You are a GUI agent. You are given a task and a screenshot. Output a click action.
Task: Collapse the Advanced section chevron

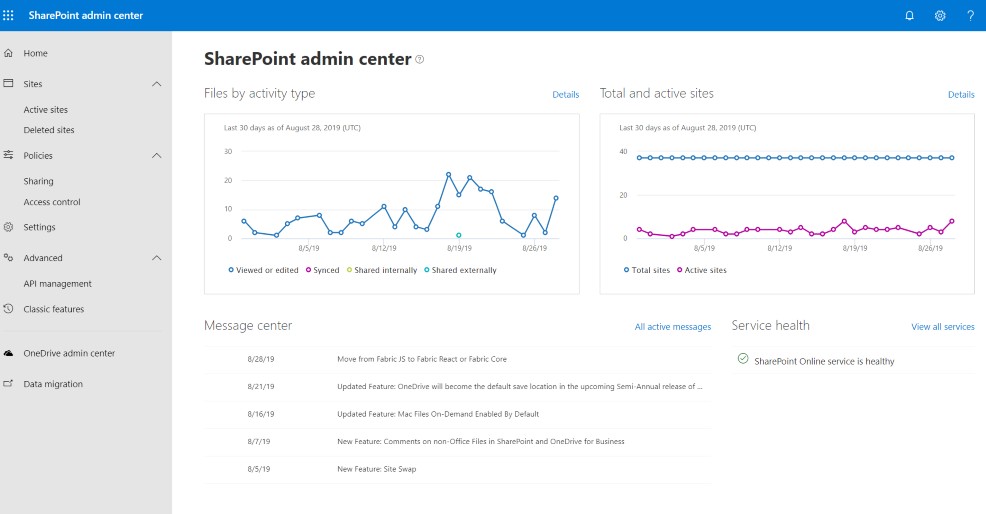pos(157,258)
